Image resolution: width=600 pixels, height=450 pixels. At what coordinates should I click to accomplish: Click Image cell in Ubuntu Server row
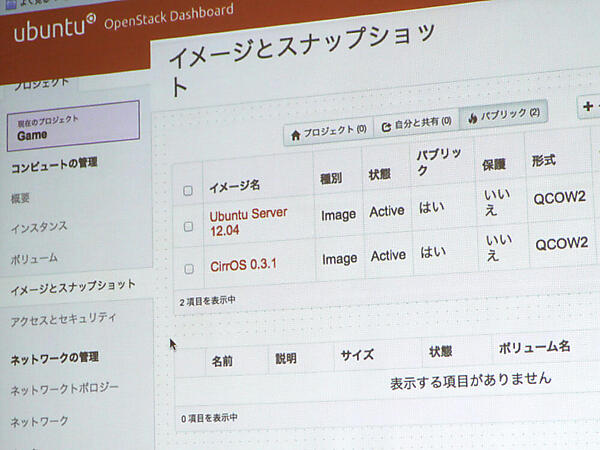click(x=339, y=215)
